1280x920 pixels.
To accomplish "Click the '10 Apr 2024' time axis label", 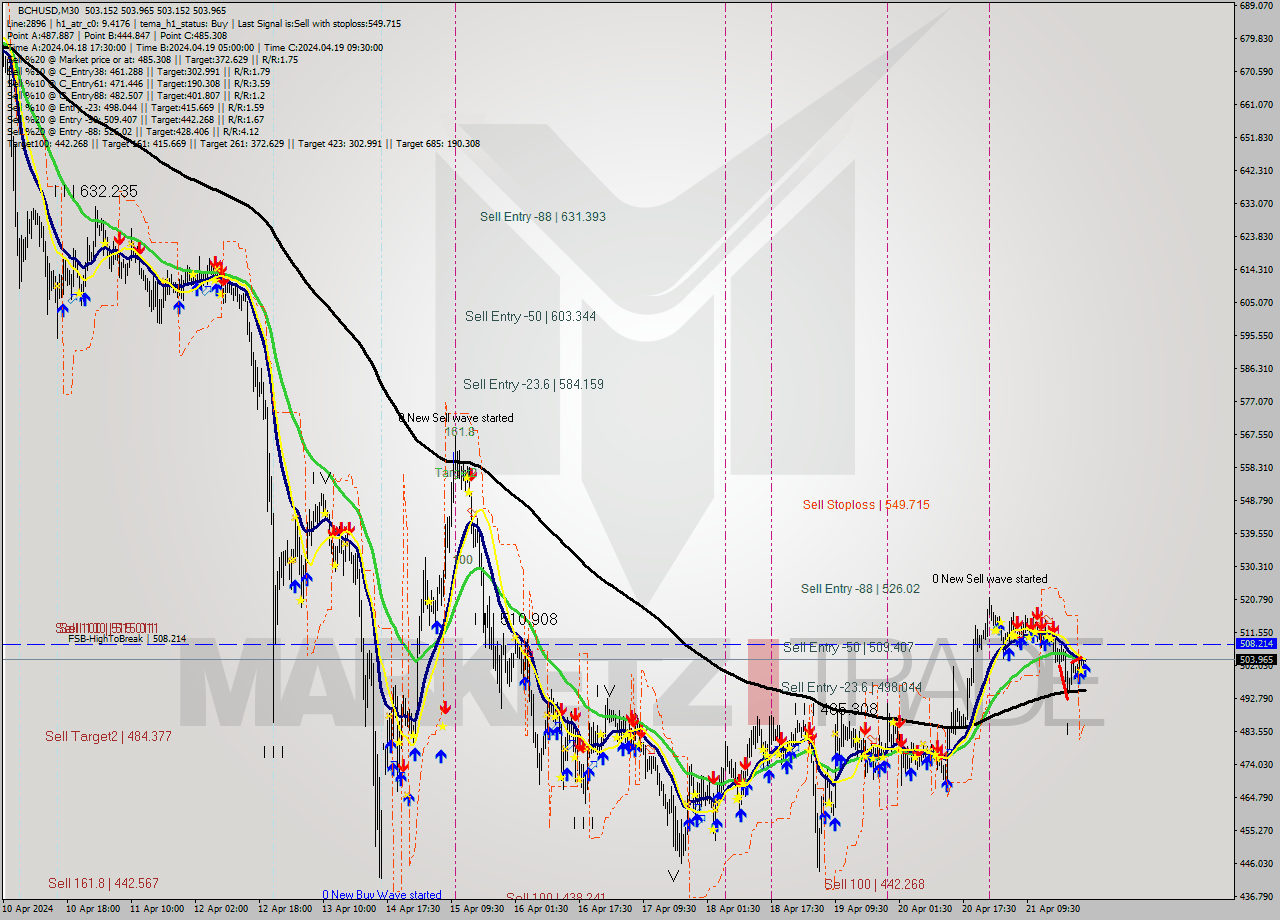I will click(x=28, y=909).
